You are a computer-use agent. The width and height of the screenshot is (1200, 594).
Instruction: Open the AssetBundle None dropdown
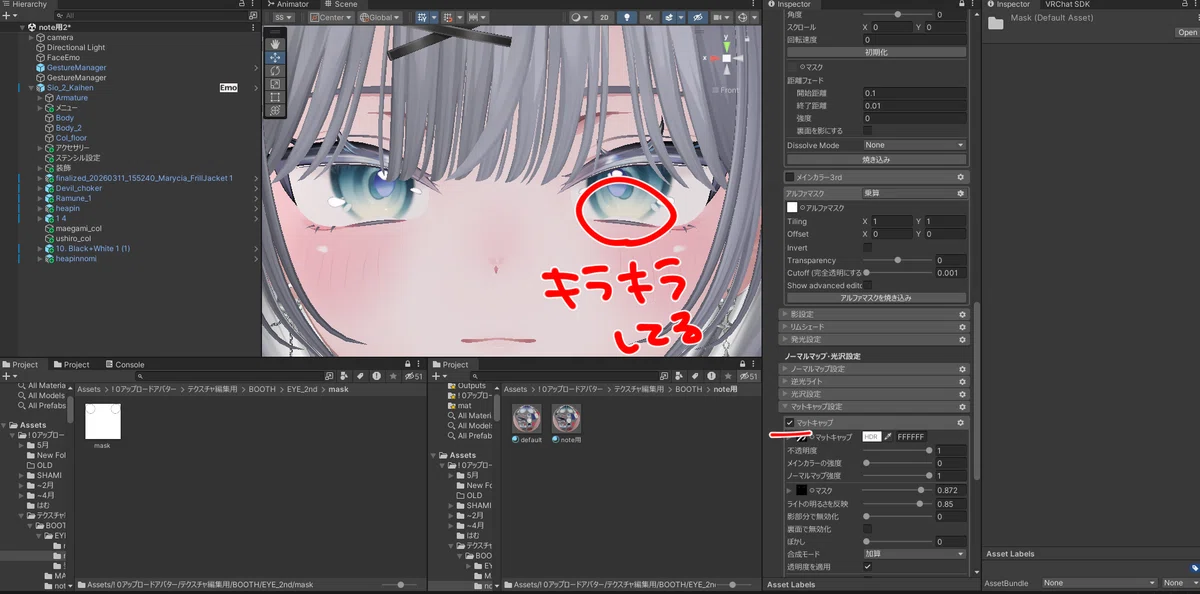(1098, 583)
